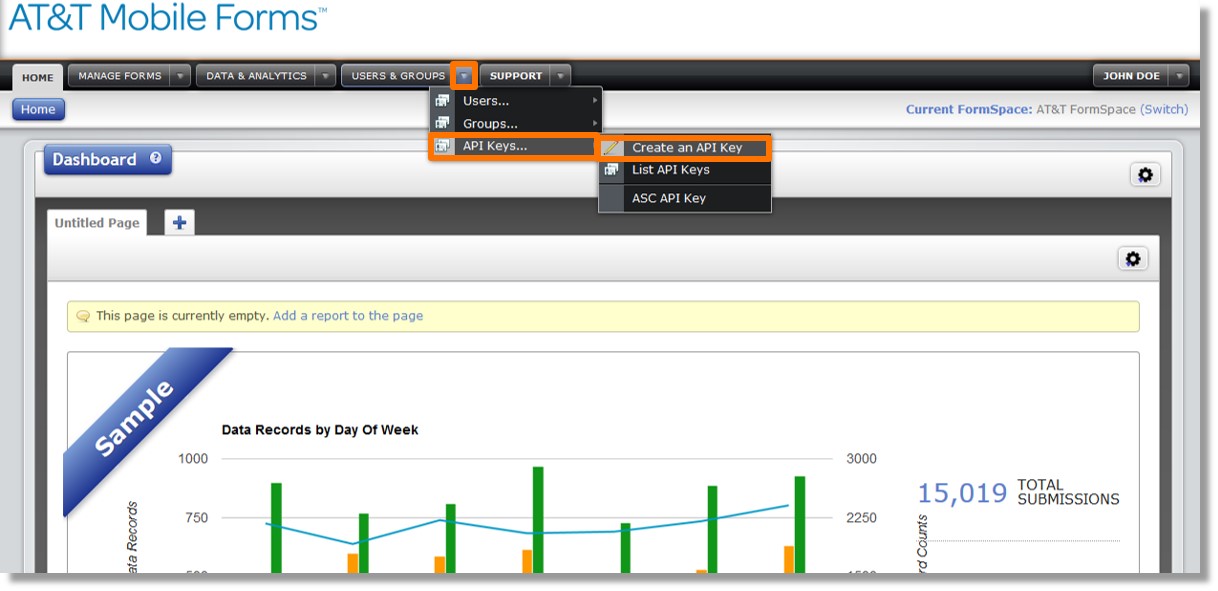Open the Support menu

click(516, 76)
